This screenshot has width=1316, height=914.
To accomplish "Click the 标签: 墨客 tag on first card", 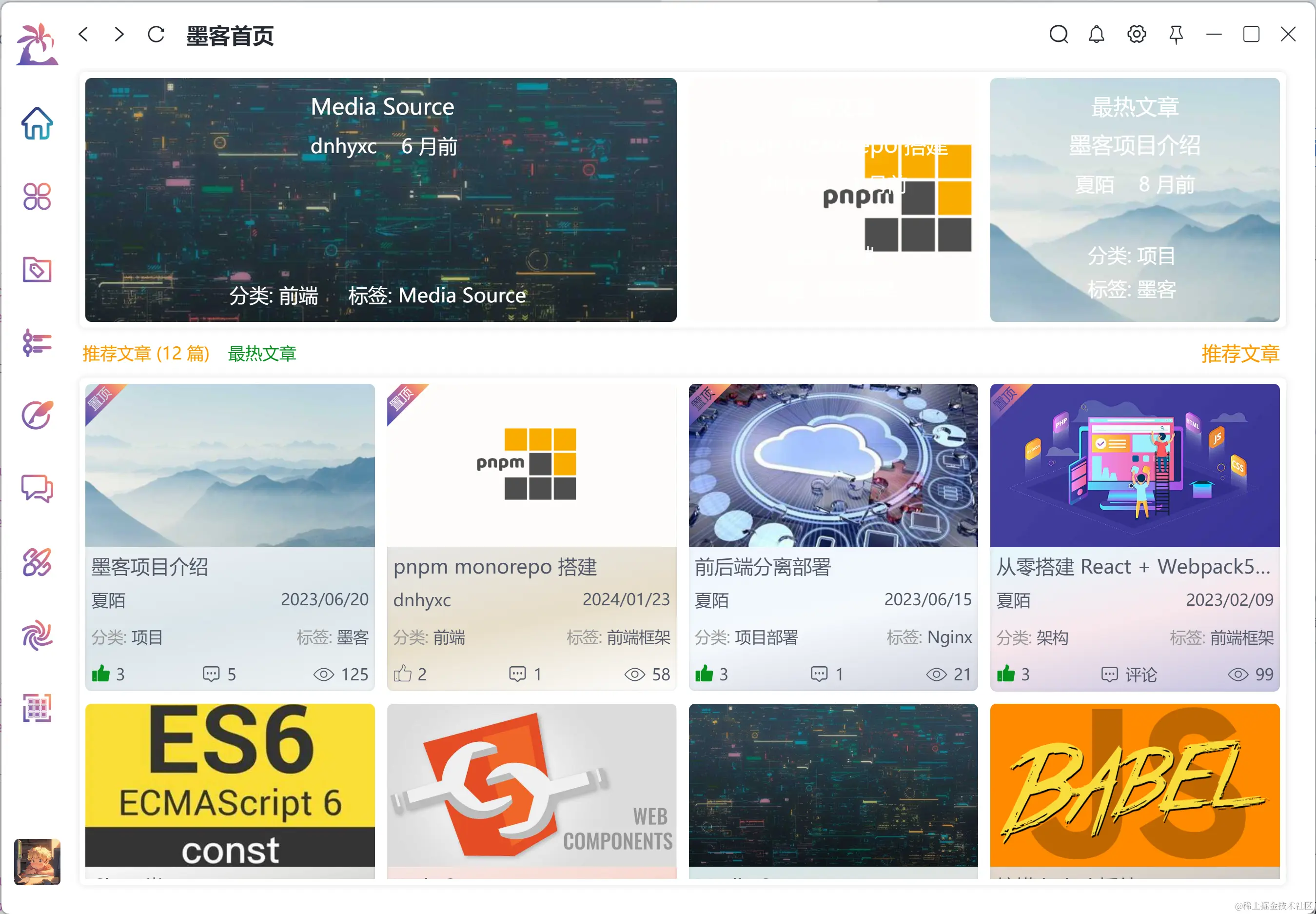I will 333,637.
